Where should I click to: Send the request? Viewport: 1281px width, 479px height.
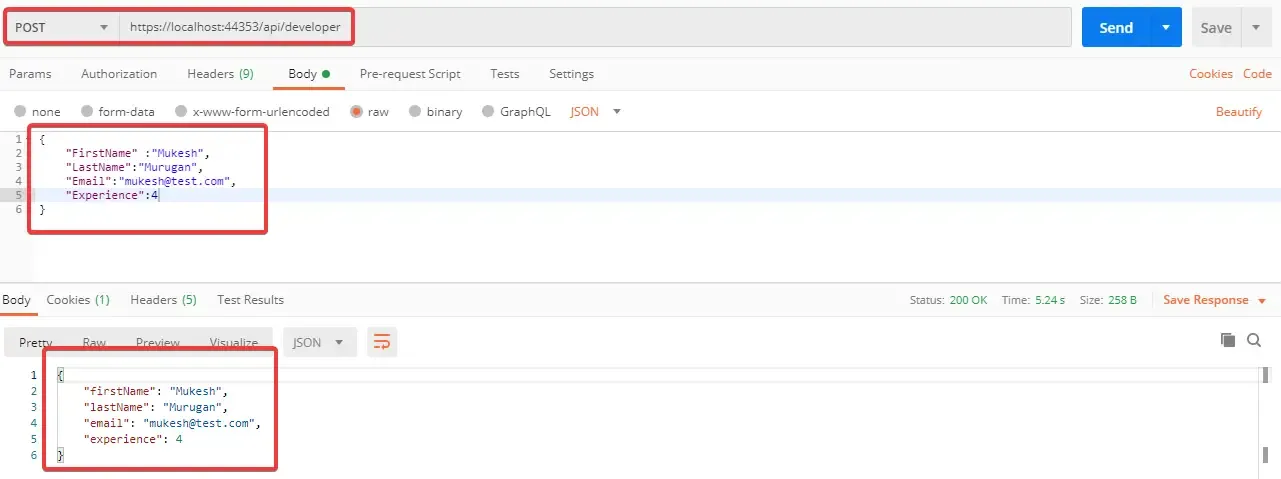coord(1116,28)
